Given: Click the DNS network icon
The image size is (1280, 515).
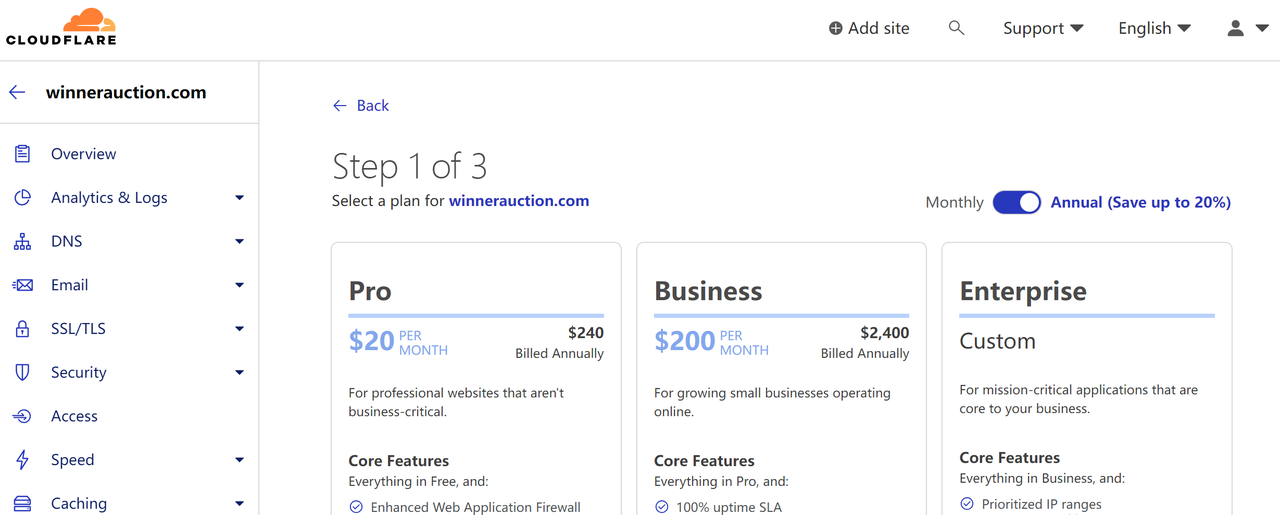Looking at the screenshot, I should tap(22, 241).
